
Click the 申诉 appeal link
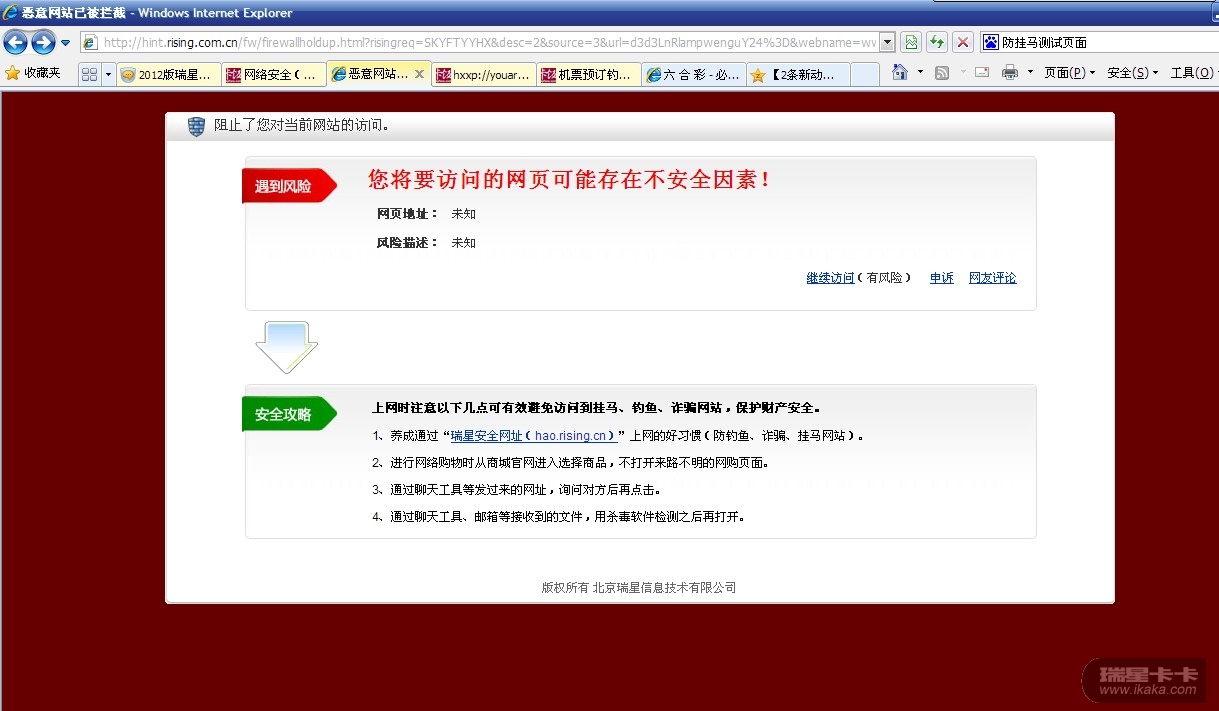(942, 278)
